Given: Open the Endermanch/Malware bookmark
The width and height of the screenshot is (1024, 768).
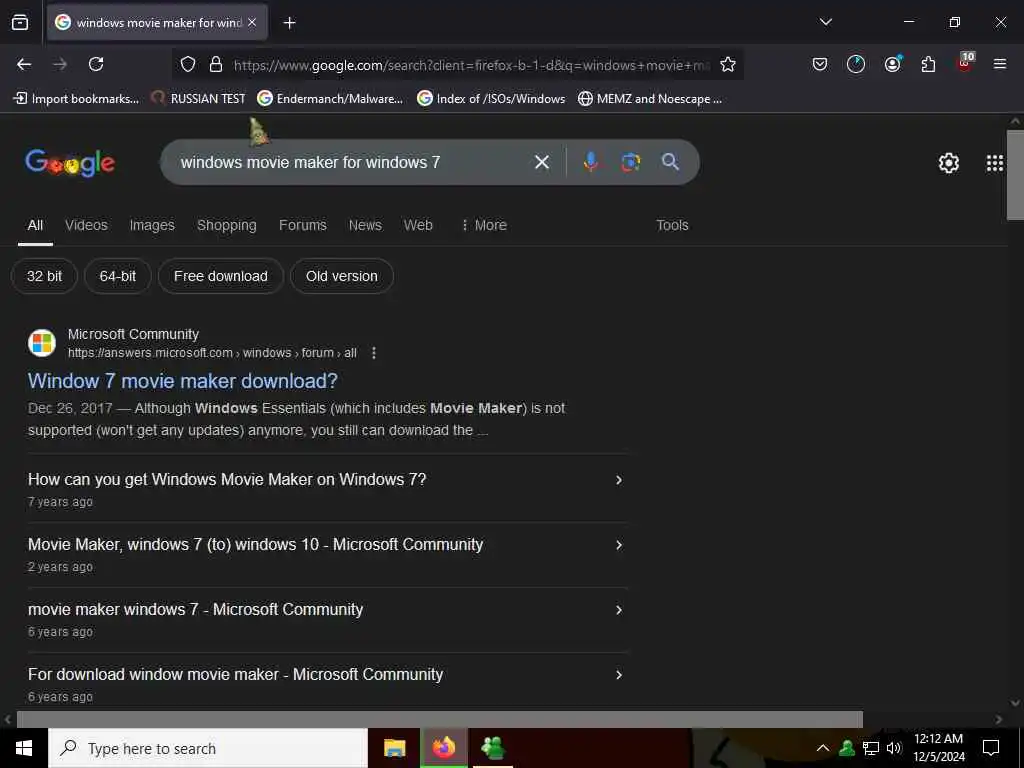Looking at the screenshot, I should tap(330, 99).
